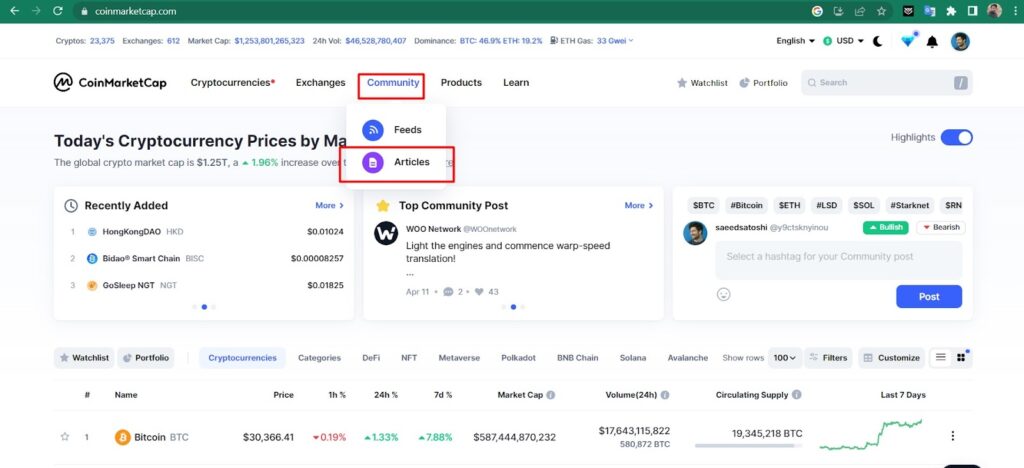
Task: Open Chrome profile avatar
Action: point(994,11)
